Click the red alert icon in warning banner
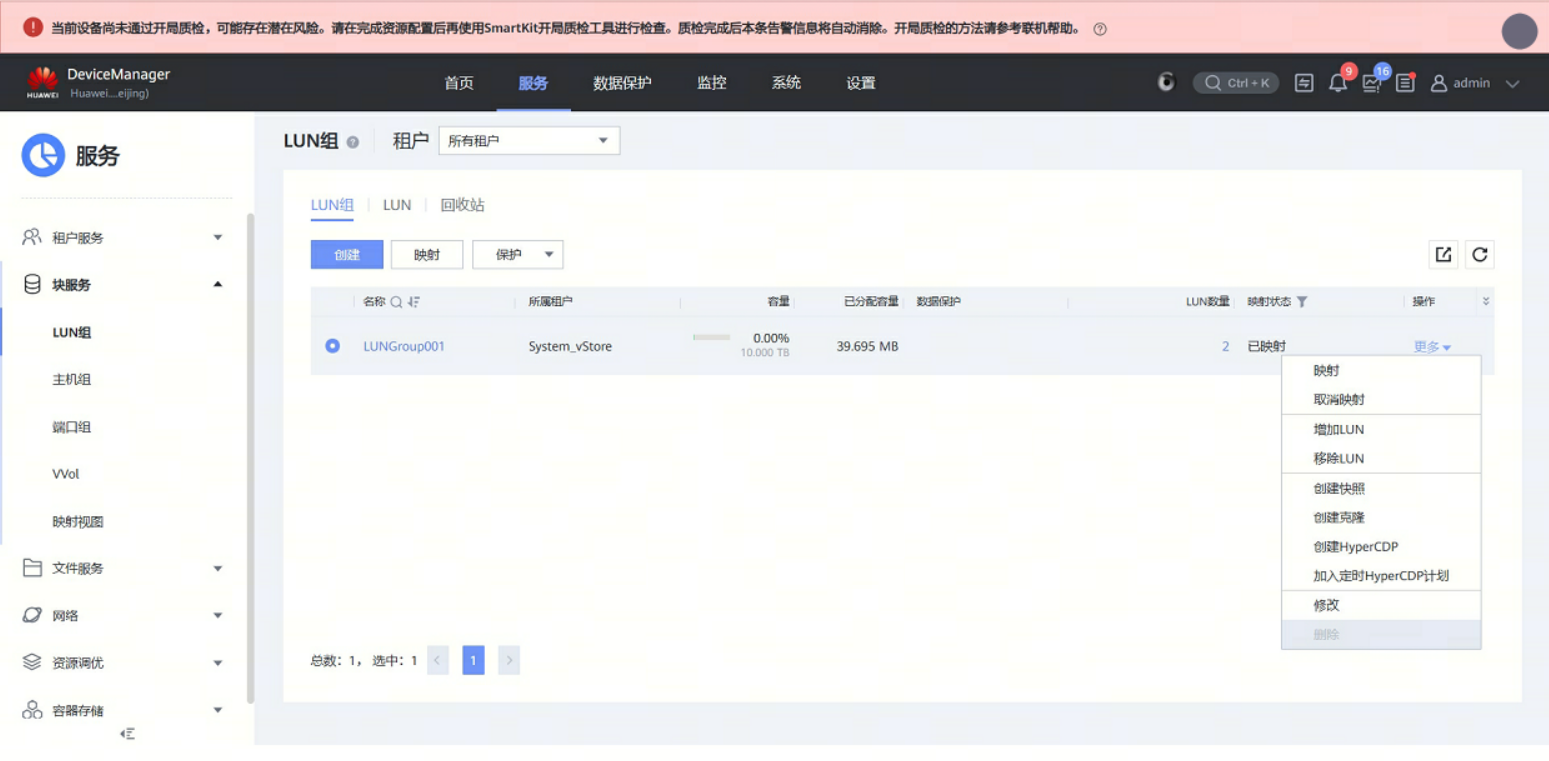Screen dimensions: 1549x761 (33, 28)
